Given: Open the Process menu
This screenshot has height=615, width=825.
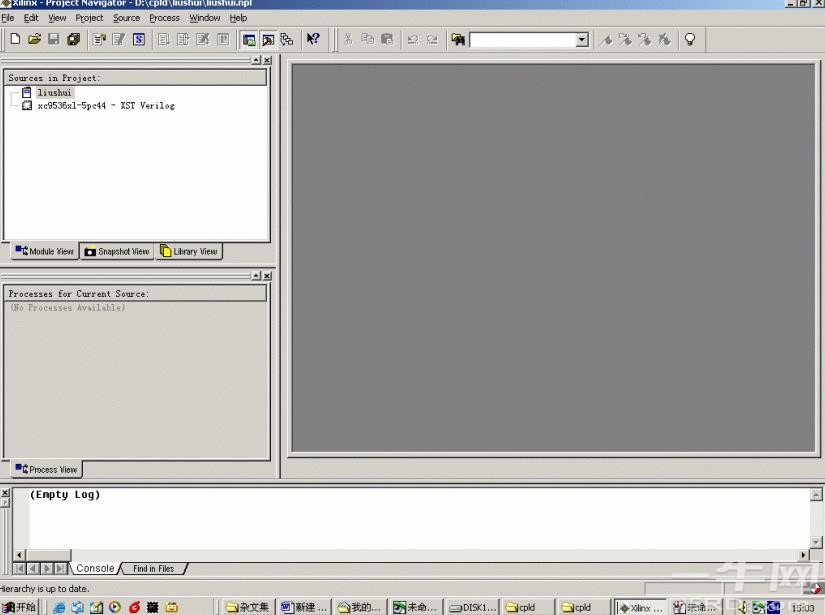Looking at the screenshot, I should (x=164, y=18).
